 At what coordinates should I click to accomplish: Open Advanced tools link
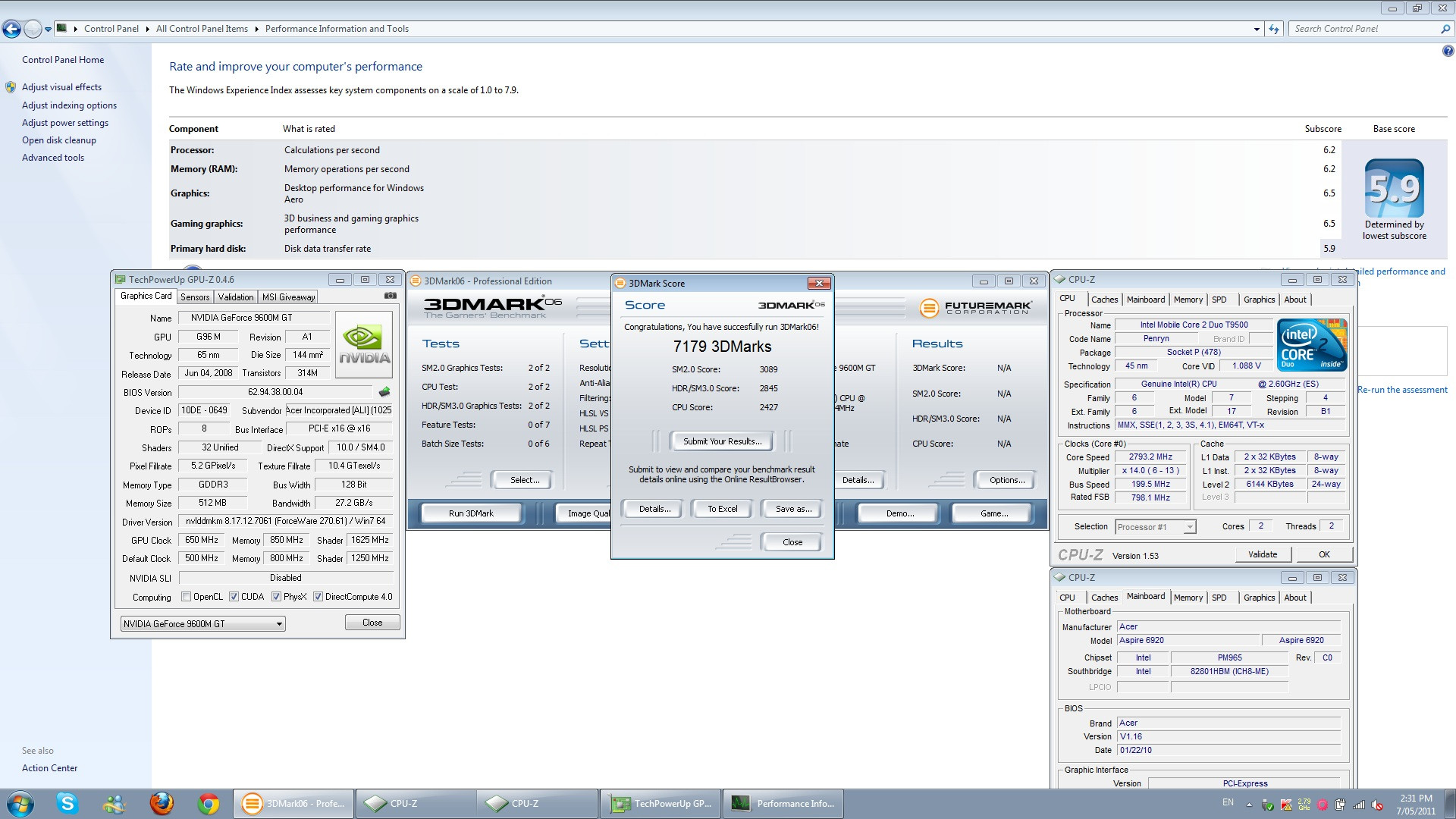coord(53,158)
